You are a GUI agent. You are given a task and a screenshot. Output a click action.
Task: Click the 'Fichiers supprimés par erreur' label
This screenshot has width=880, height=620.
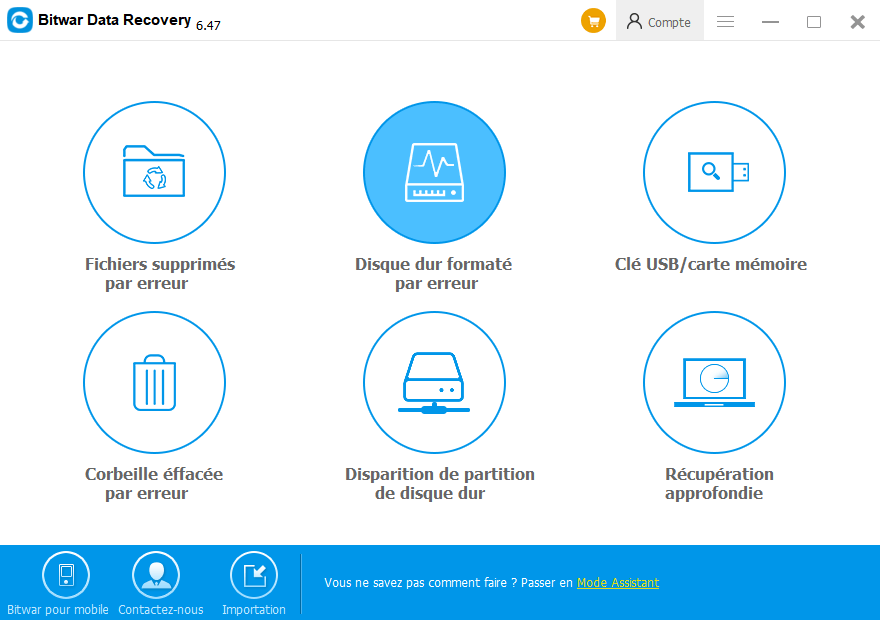pyautogui.click(x=160, y=273)
